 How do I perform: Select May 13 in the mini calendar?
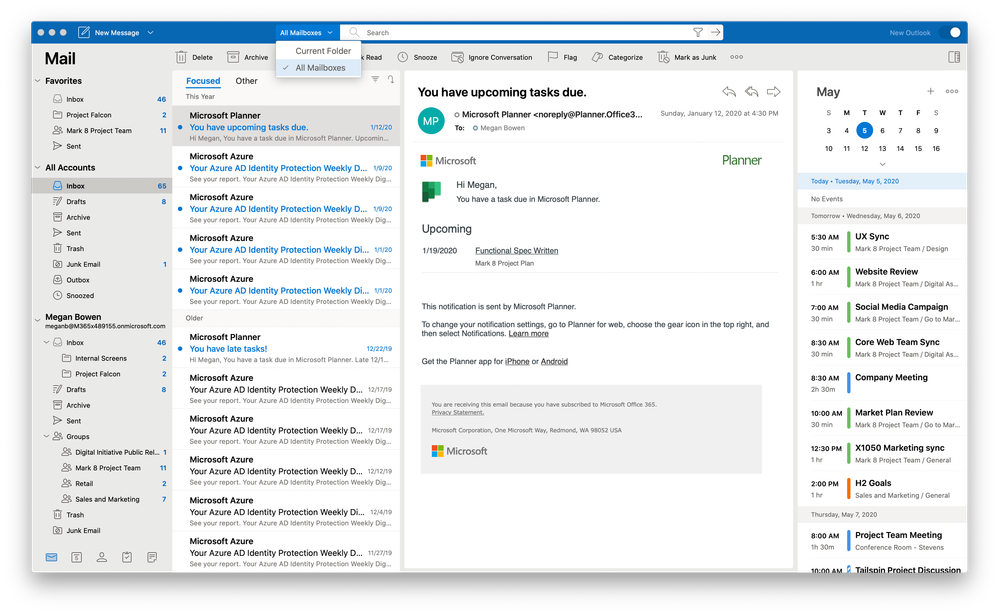(x=882, y=148)
